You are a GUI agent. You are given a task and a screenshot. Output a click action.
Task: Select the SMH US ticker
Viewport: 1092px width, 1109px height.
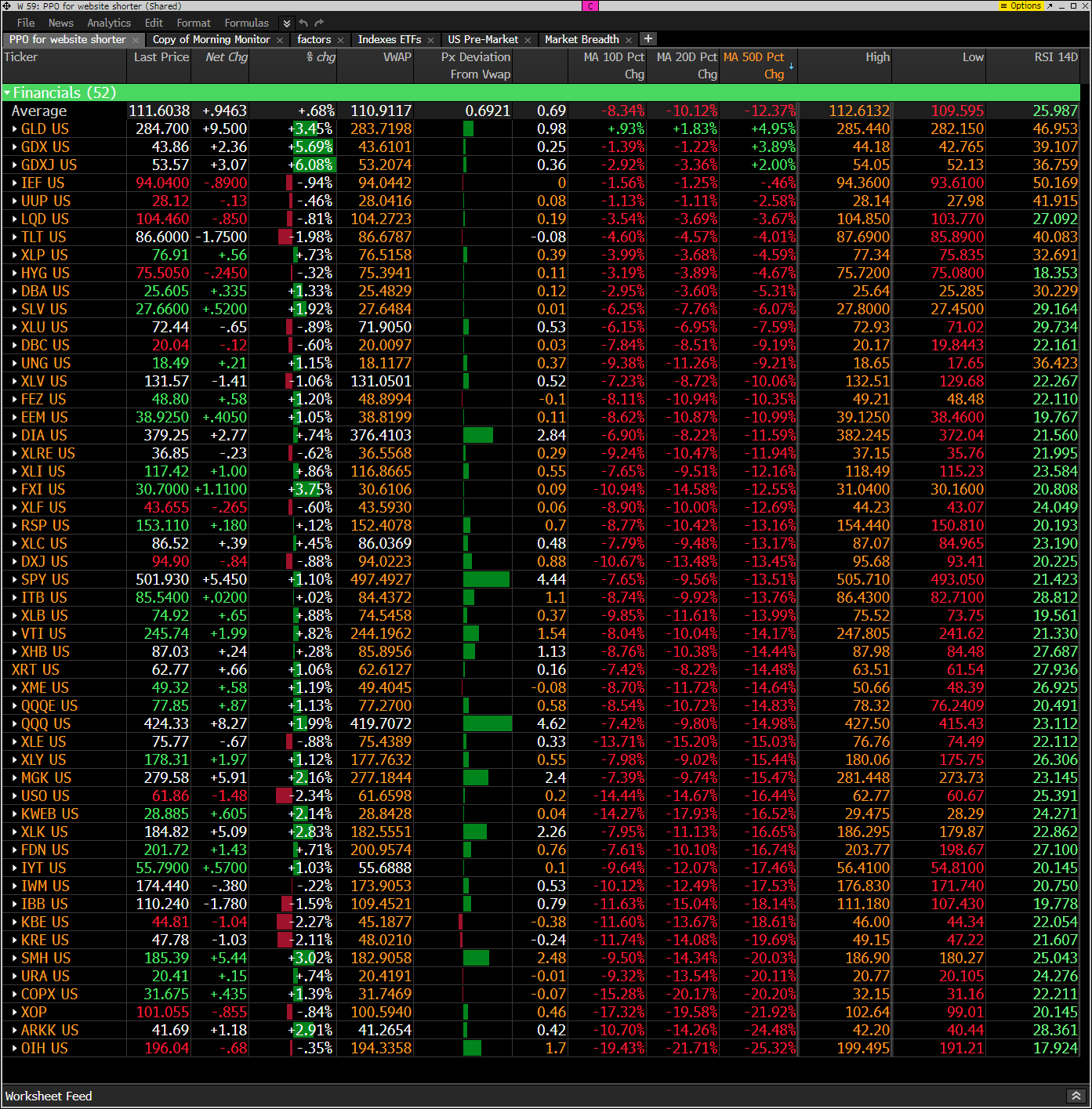[x=45, y=959]
